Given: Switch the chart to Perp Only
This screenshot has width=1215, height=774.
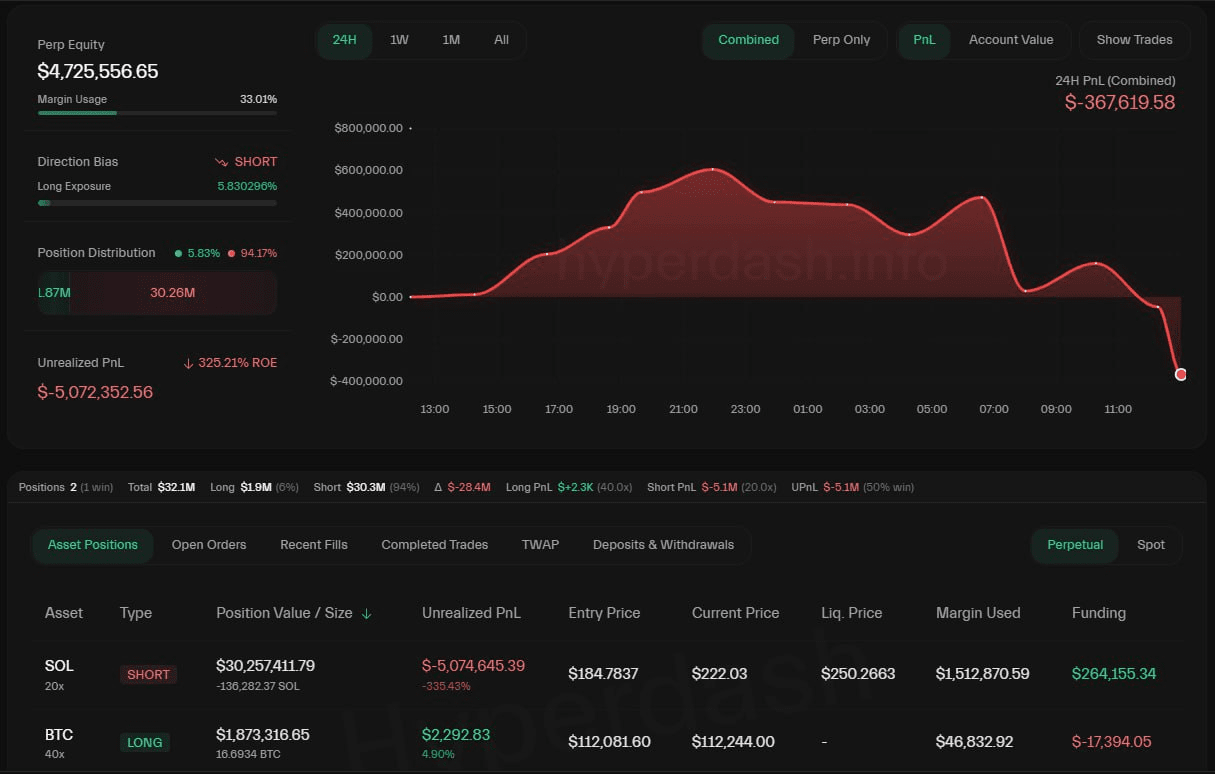Looking at the screenshot, I should pyautogui.click(x=841, y=40).
